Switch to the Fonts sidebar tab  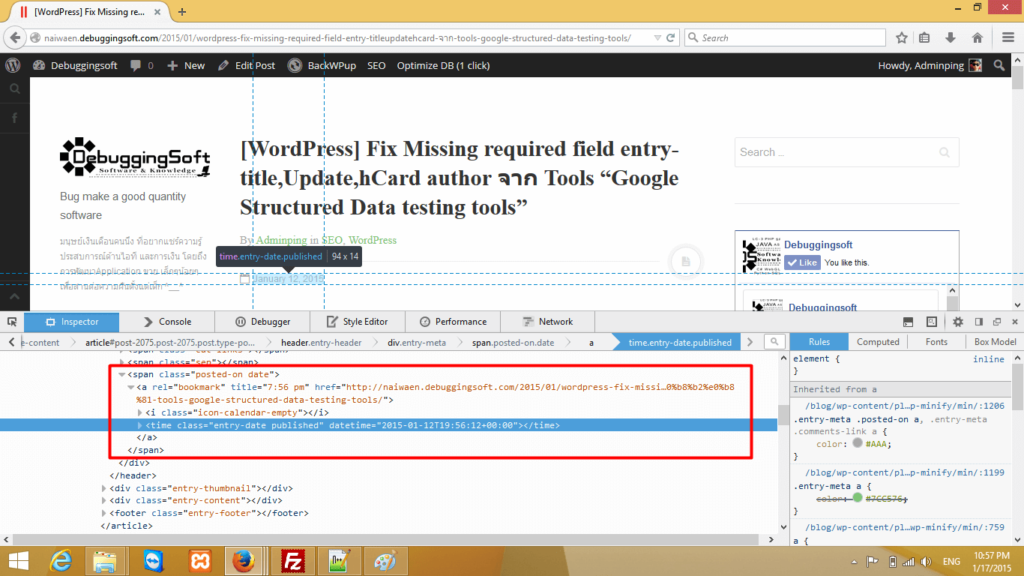[x=936, y=342]
